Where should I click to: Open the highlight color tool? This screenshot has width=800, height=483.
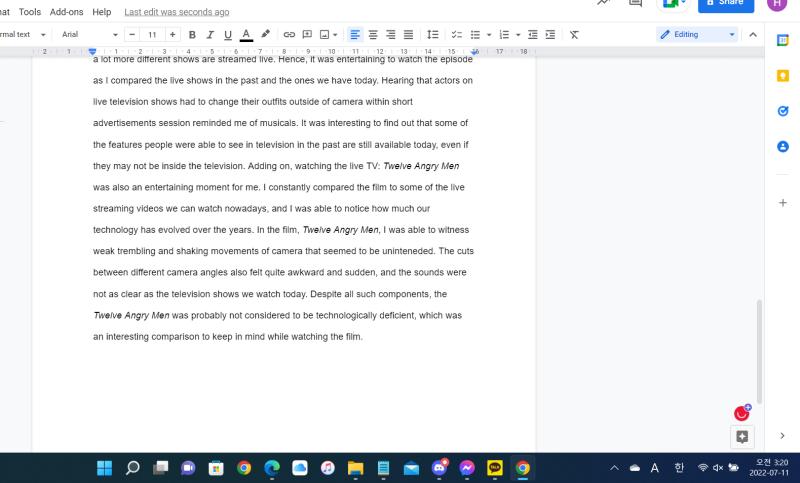coord(265,35)
